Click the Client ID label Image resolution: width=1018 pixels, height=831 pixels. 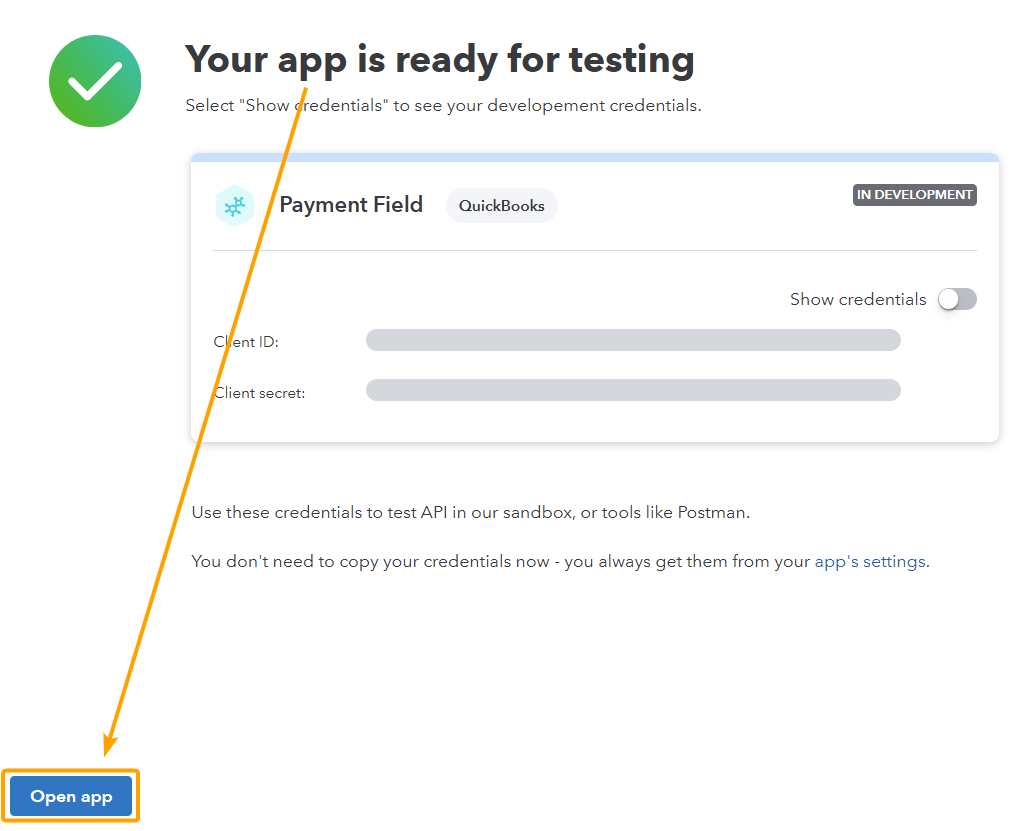[245, 341]
